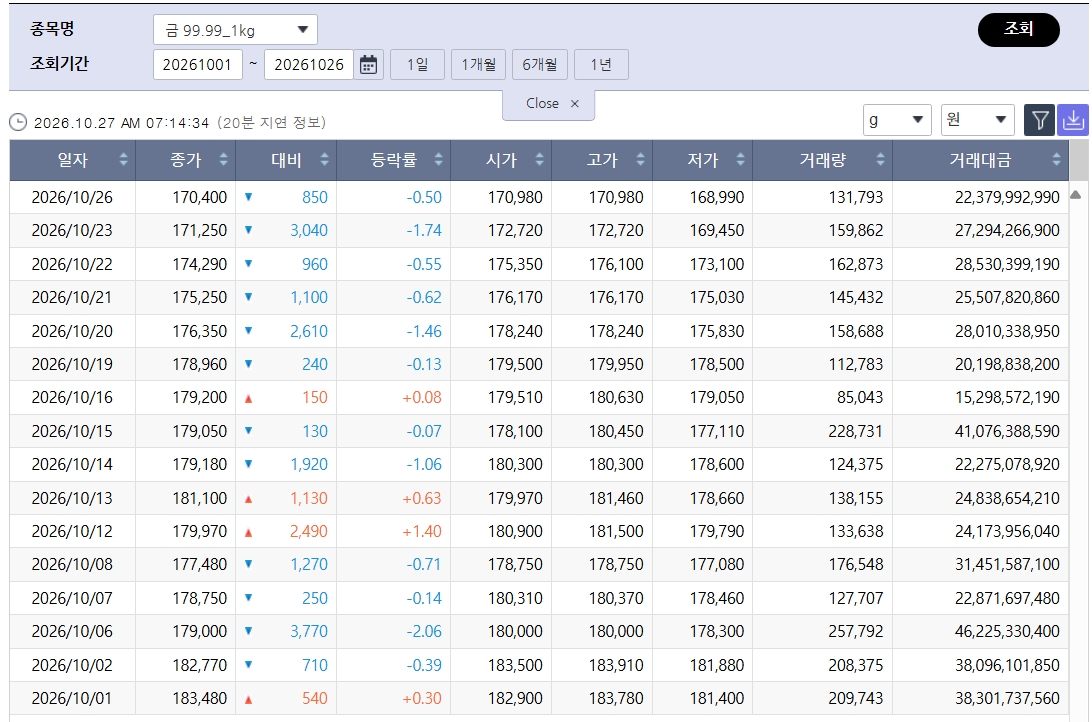Click the filter funnel icon
Viewport: 1092px width, 722px height.
tap(1039, 120)
